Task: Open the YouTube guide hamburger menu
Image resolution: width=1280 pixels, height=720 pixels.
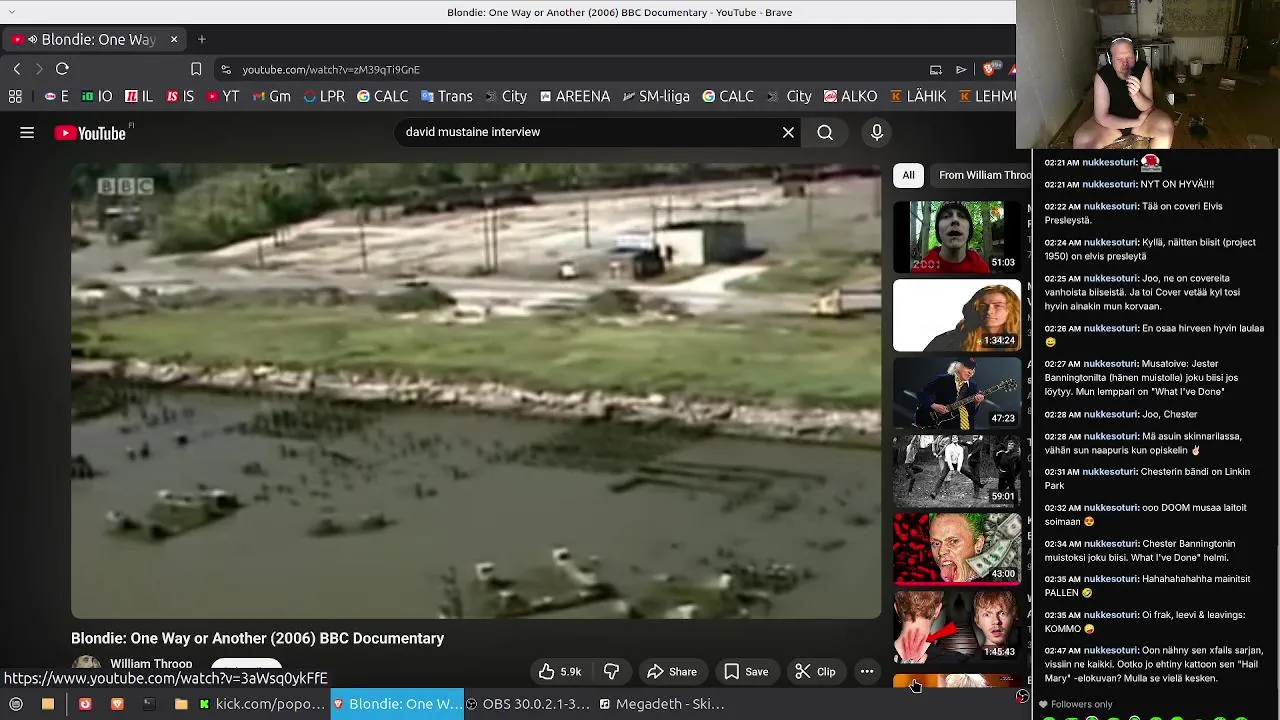Action: point(27,133)
